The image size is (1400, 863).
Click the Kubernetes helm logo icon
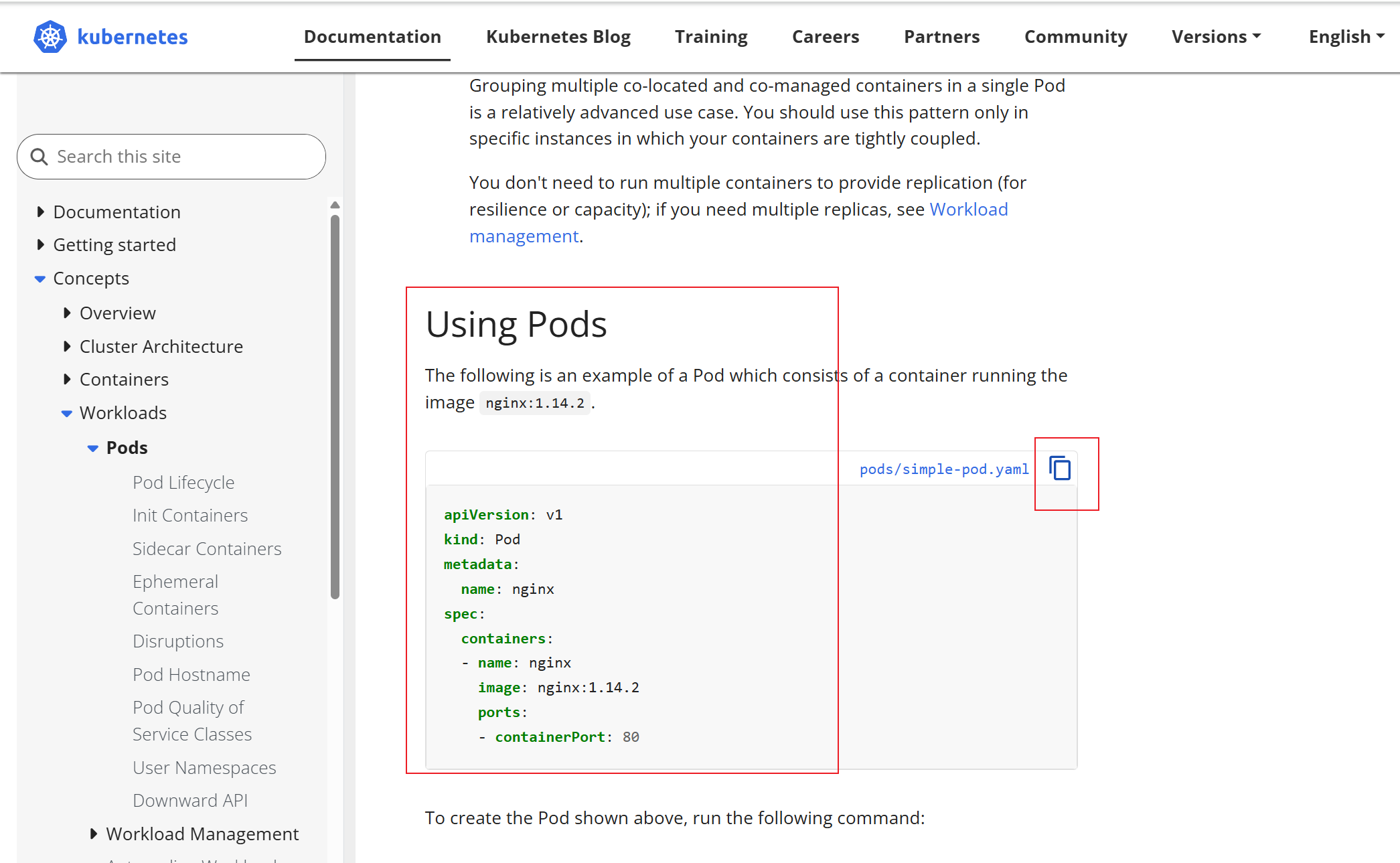click(50, 37)
